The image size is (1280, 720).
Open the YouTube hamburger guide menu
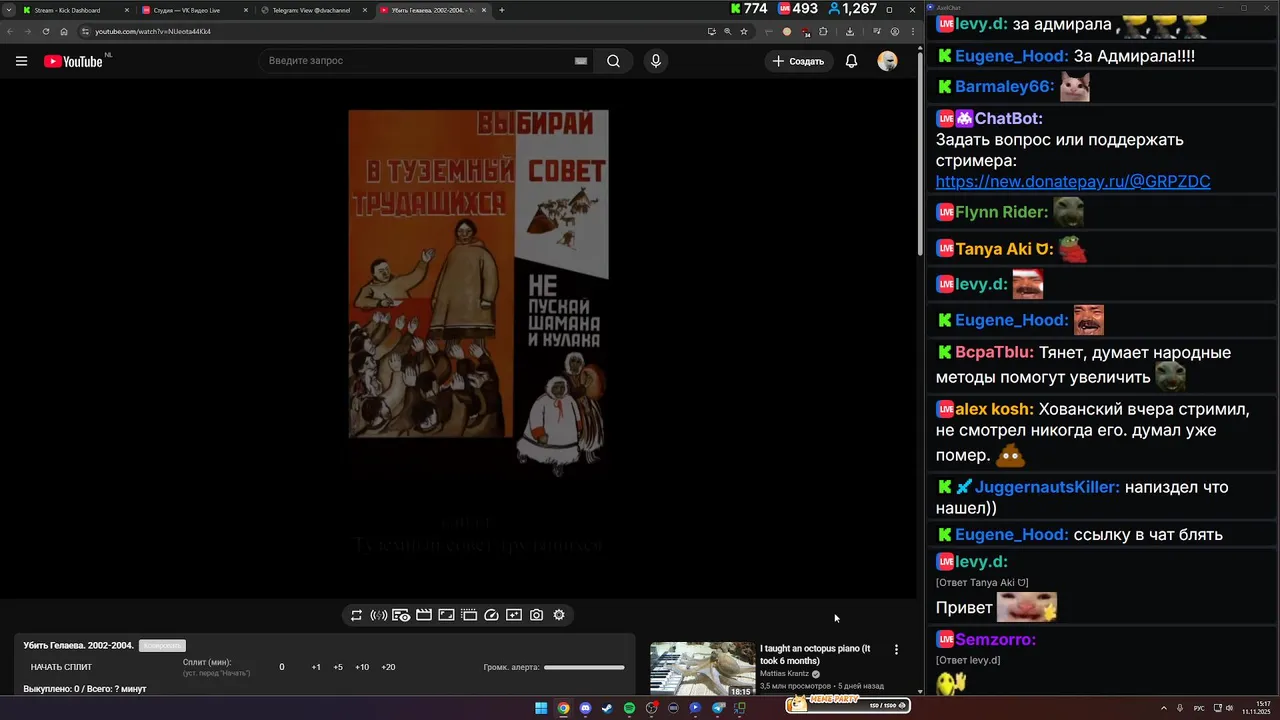[x=21, y=61]
